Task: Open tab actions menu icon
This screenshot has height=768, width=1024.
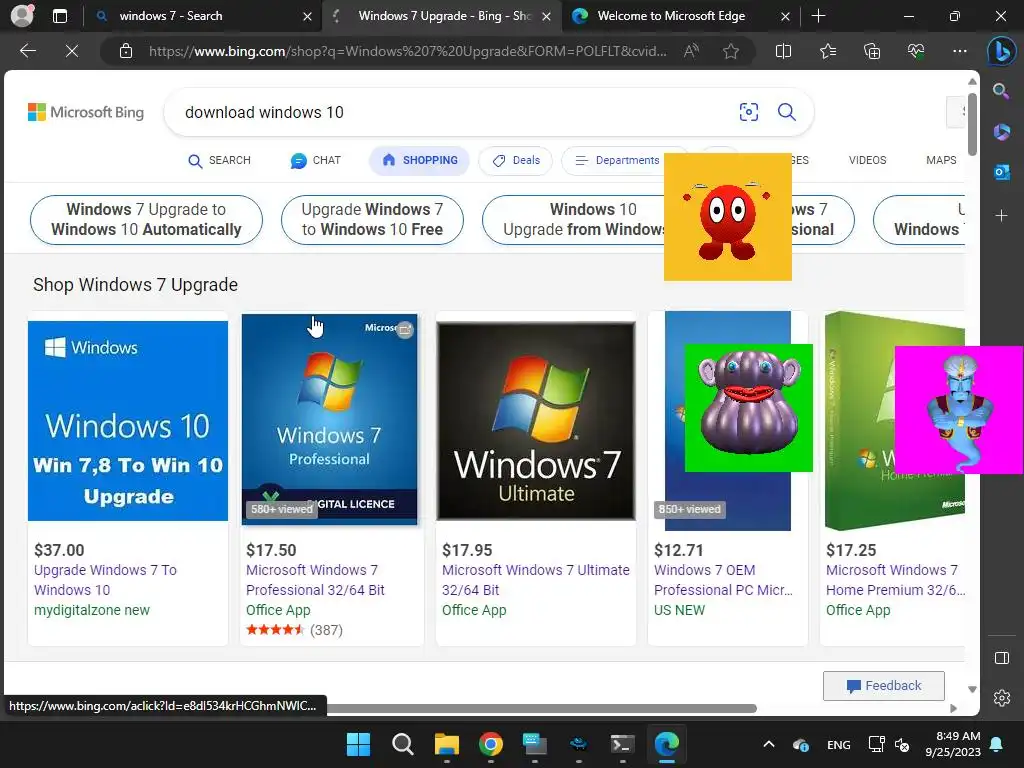Action: pos(59,16)
